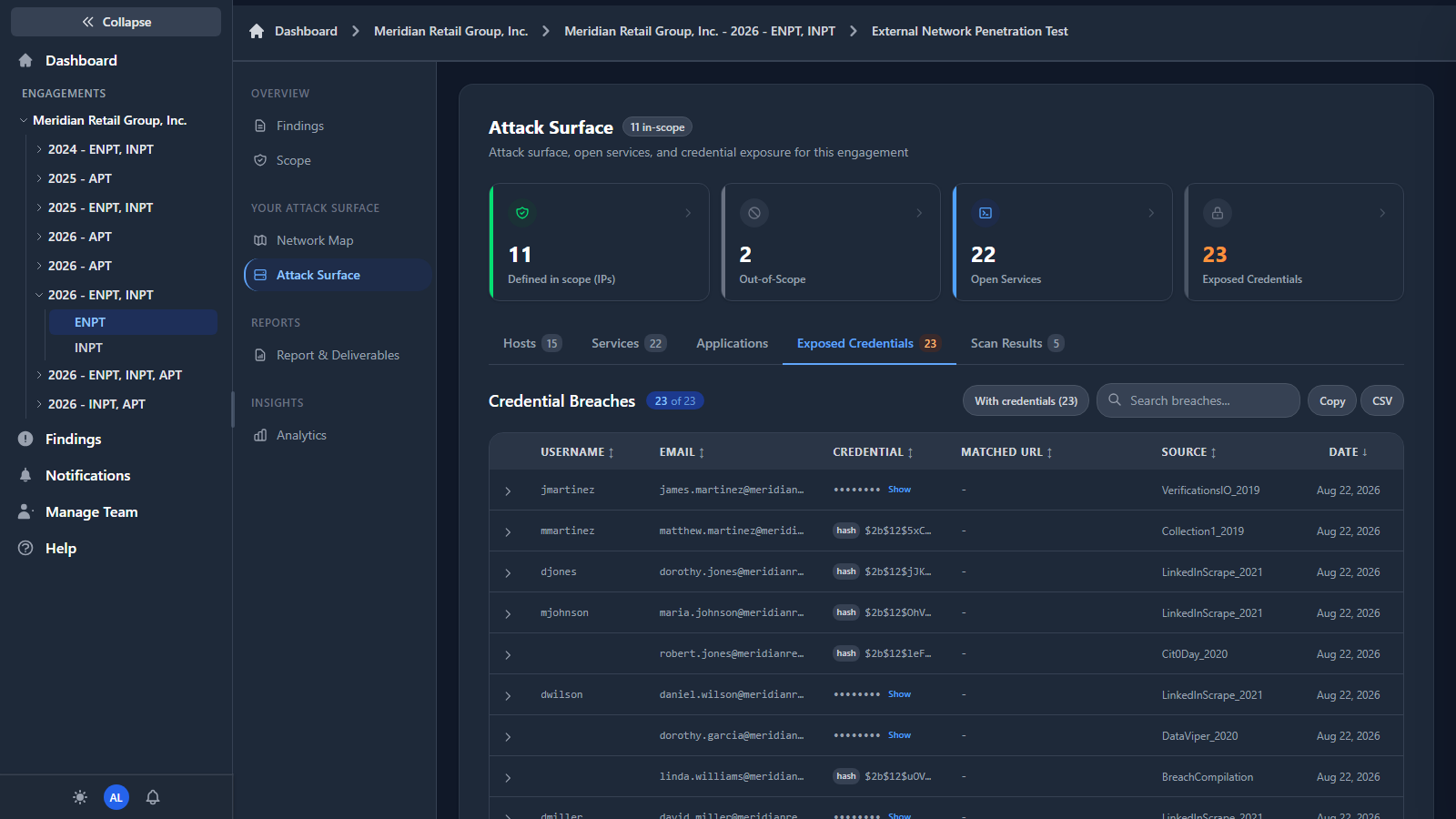Click the bottom bar bell icon
The width and height of the screenshot is (1456, 819).
153,797
